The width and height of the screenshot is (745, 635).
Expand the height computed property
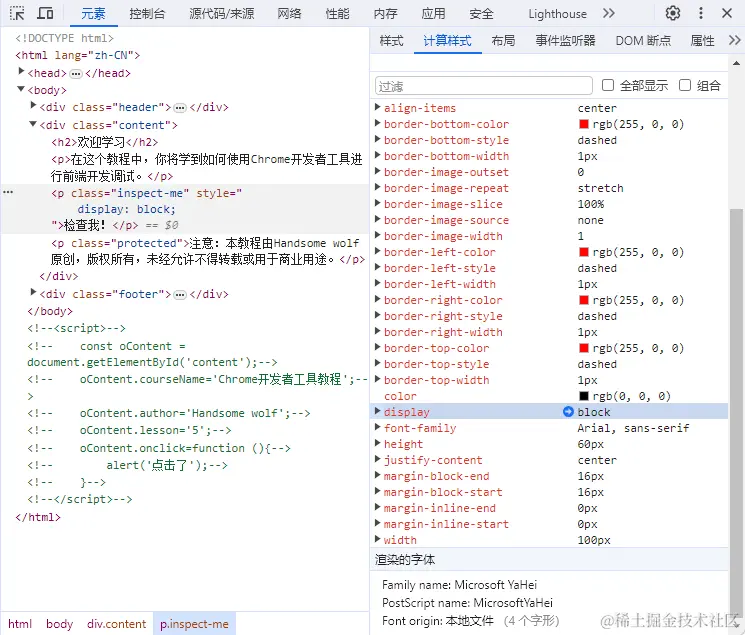pyautogui.click(x=378, y=443)
